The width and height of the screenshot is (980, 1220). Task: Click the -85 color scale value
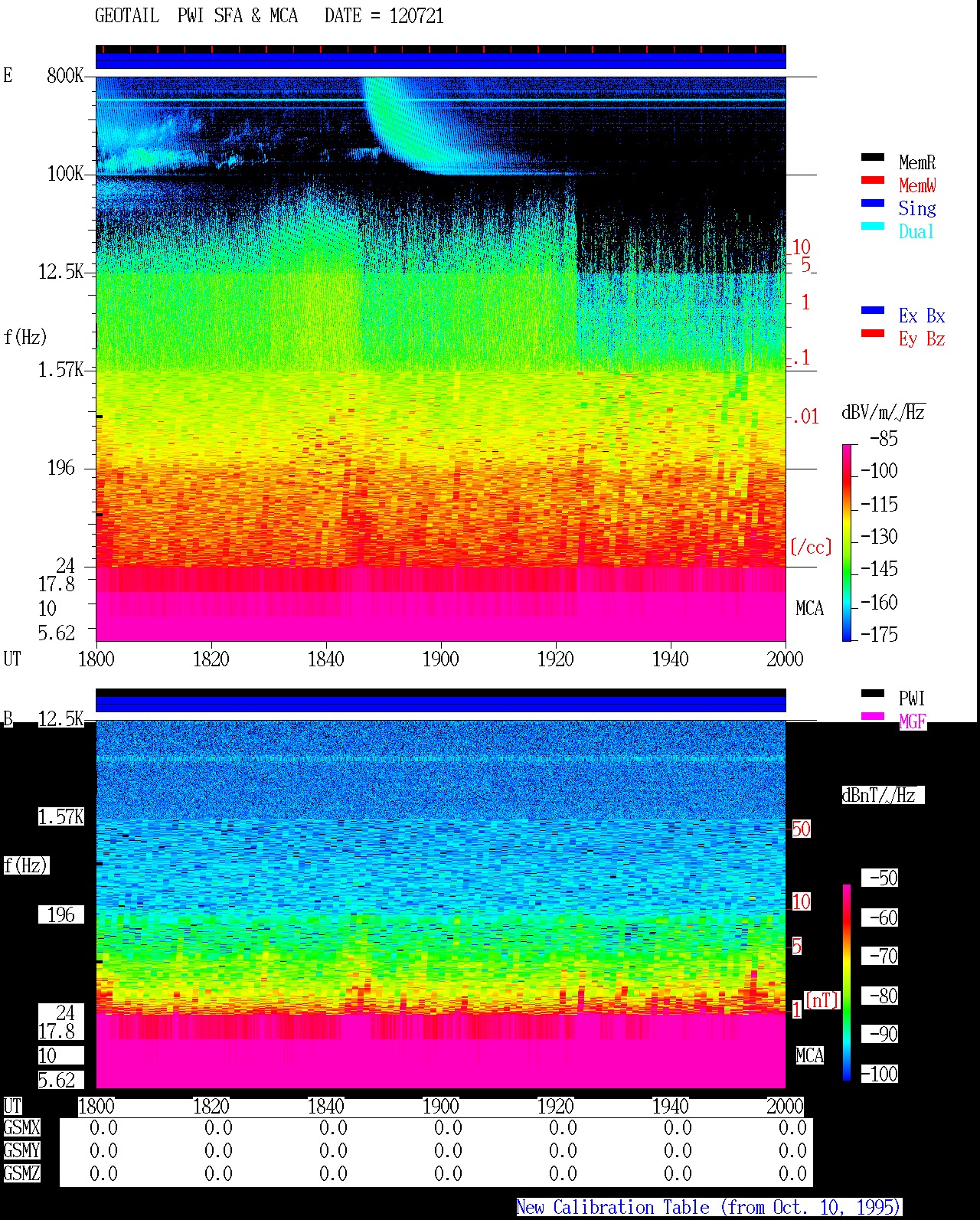(x=884, y=439)
